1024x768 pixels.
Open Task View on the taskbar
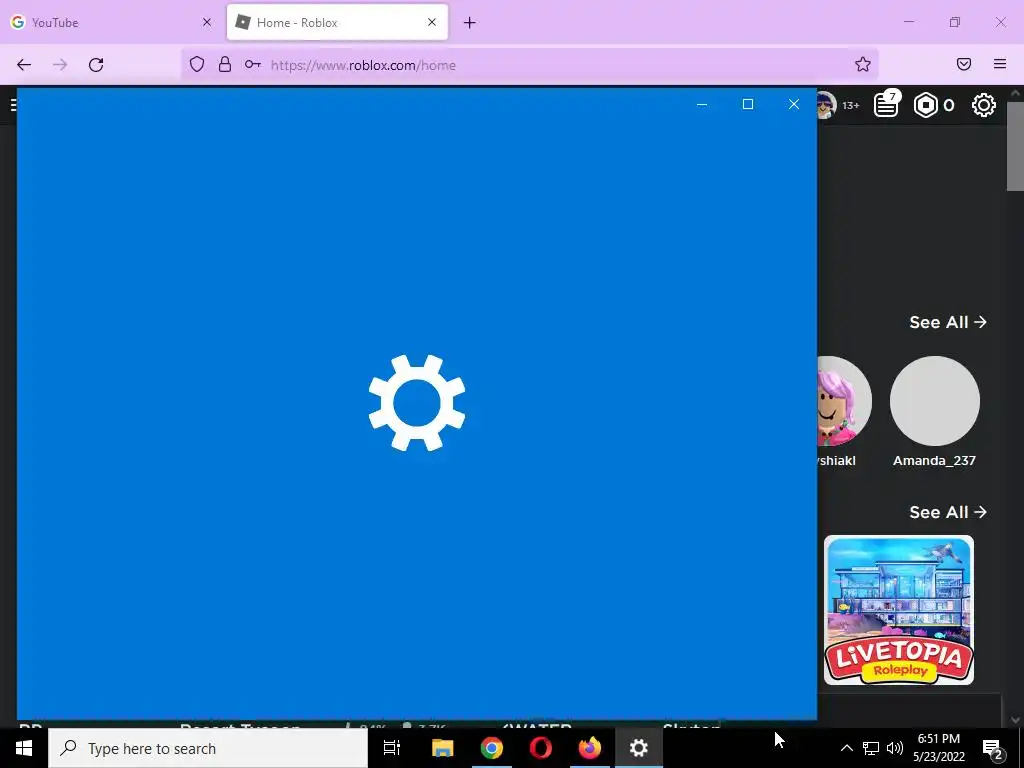392,748
